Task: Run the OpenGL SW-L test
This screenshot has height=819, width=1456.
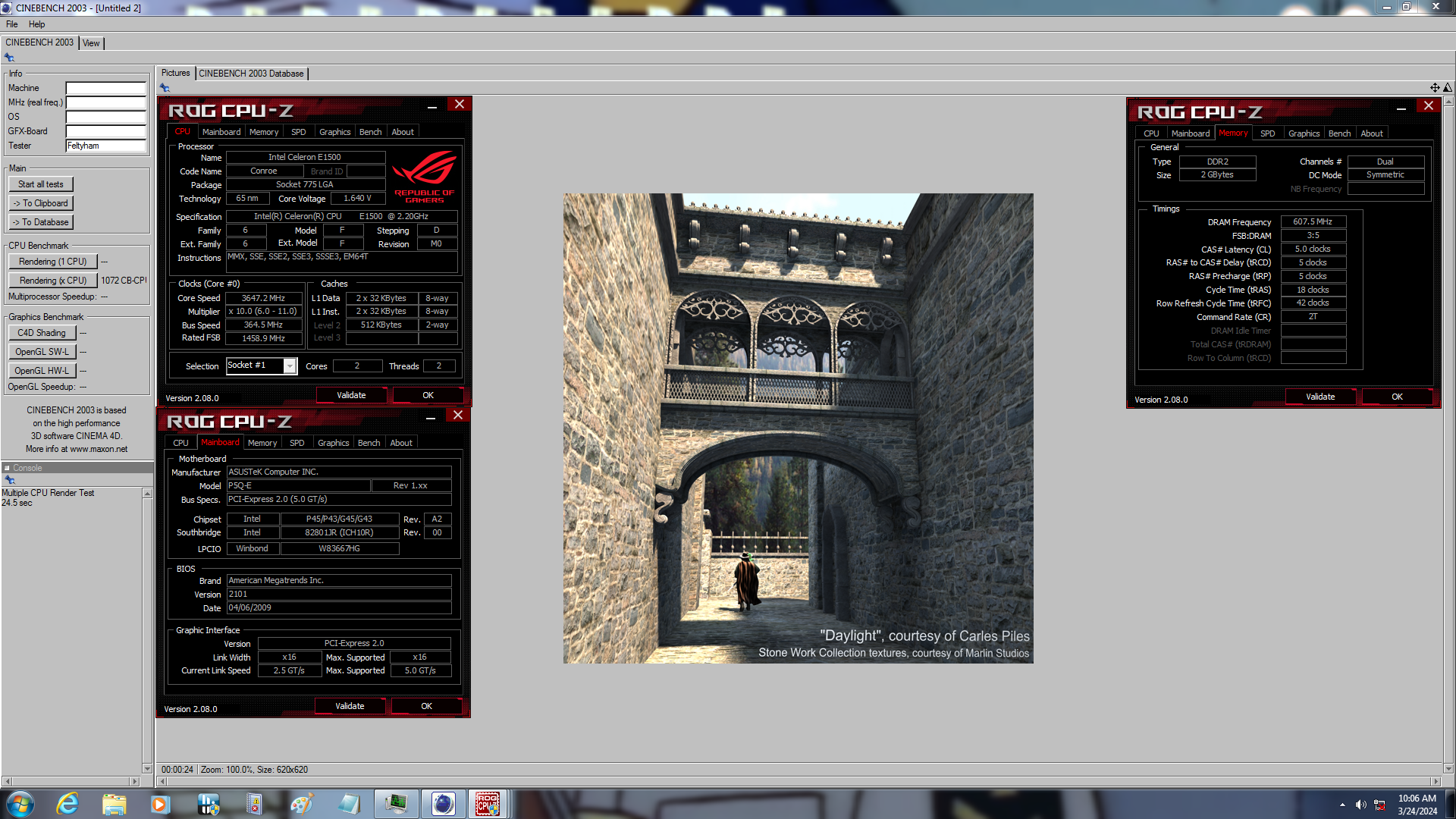Action: point(42,352)
